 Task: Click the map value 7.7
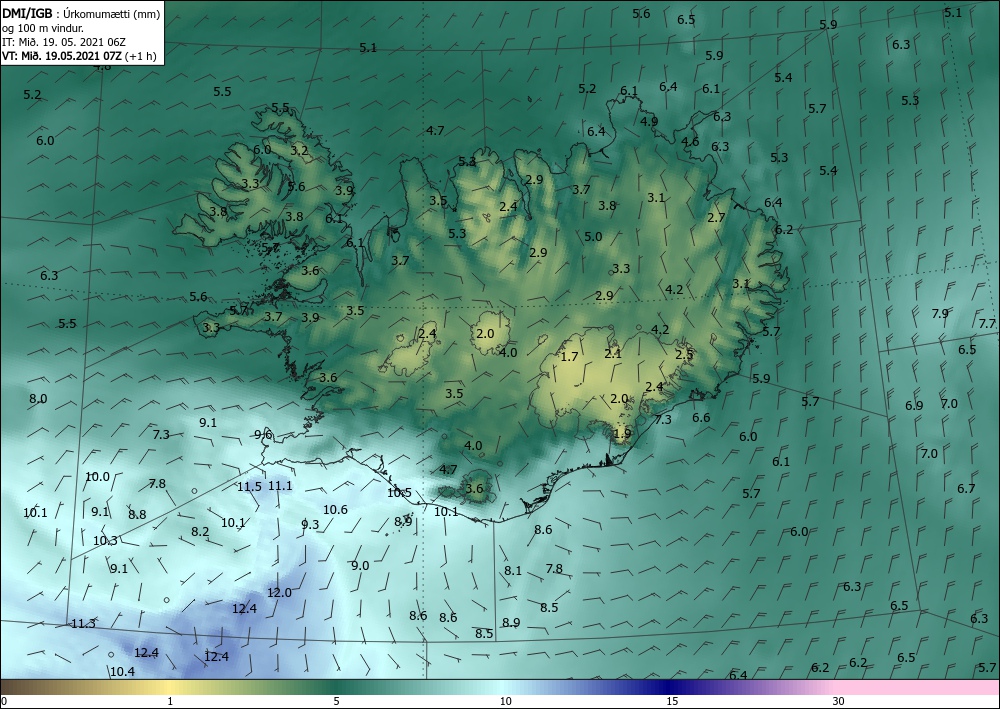coord(987,323)
